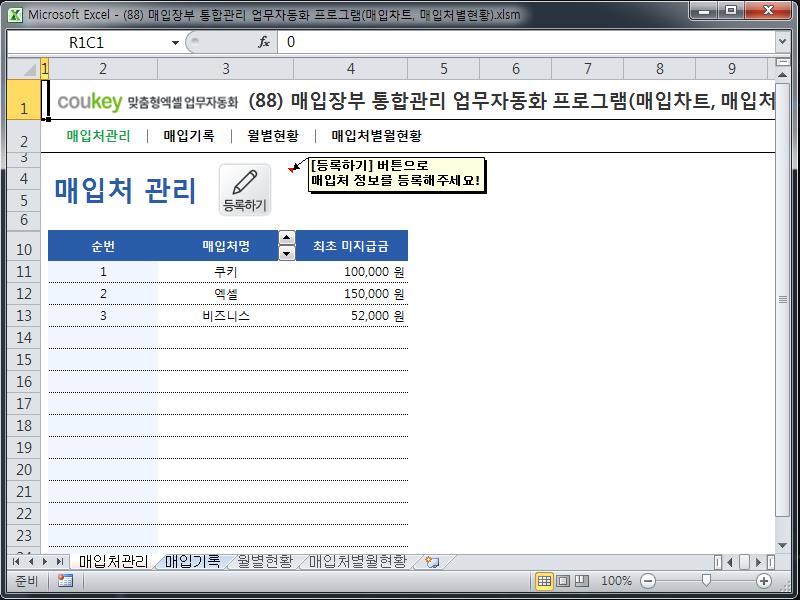Click the zoom in plus button
The image size is (800, 600).
764,581
